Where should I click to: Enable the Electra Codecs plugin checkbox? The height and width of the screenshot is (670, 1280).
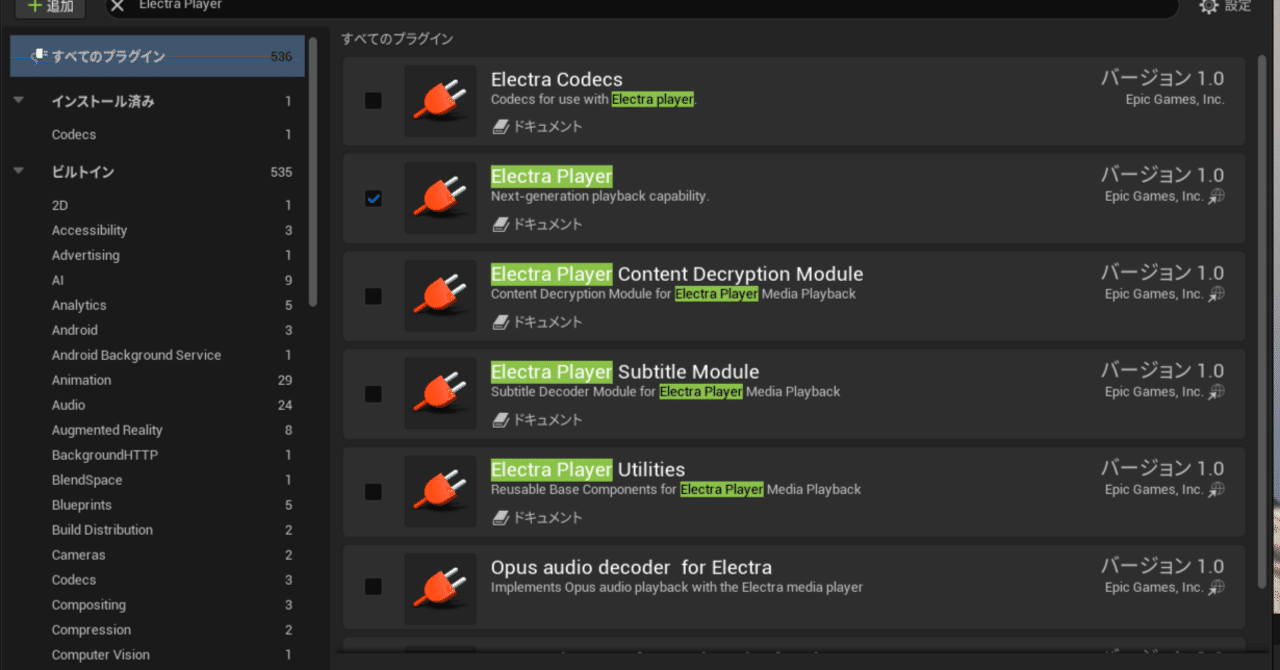pyautogui.click(x=373, y=100)
